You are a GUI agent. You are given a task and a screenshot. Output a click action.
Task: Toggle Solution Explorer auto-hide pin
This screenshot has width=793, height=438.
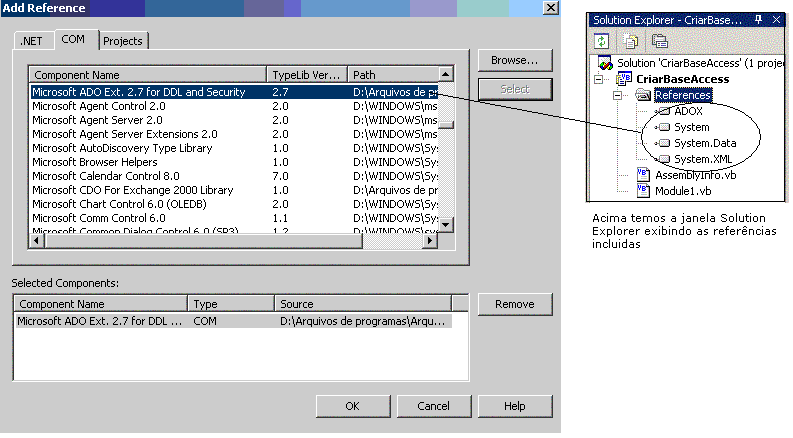tap(758, 20)
